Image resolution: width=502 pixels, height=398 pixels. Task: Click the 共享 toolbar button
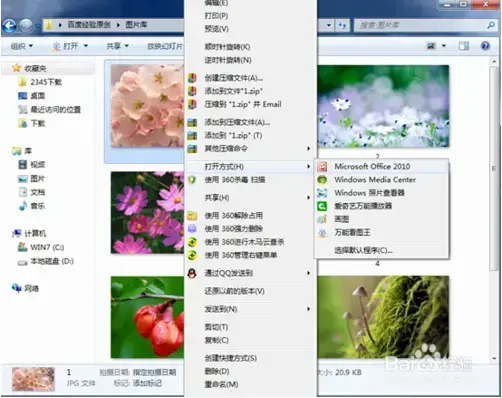pyautogui.click(x=117, y=46)
